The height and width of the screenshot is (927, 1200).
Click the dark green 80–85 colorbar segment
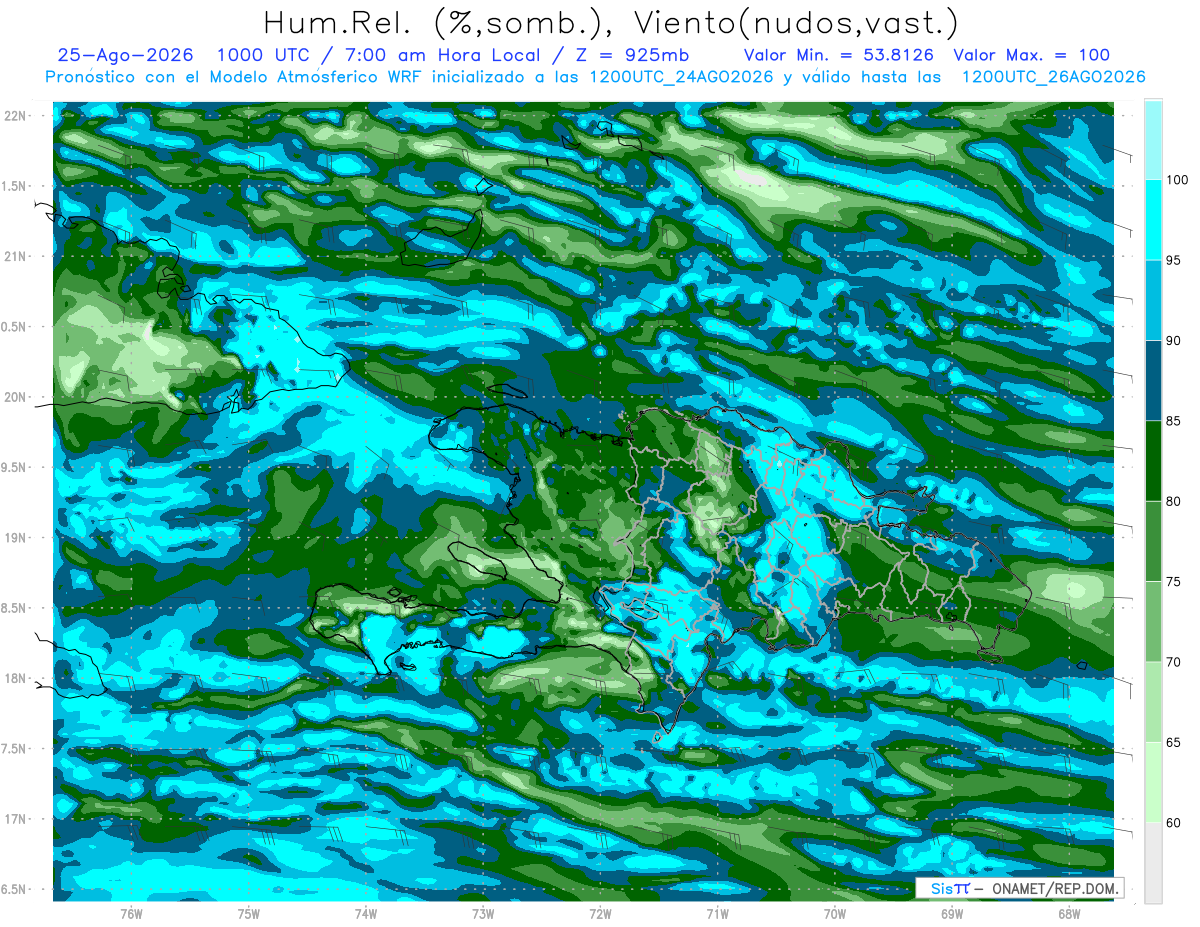click(1153, 461)
